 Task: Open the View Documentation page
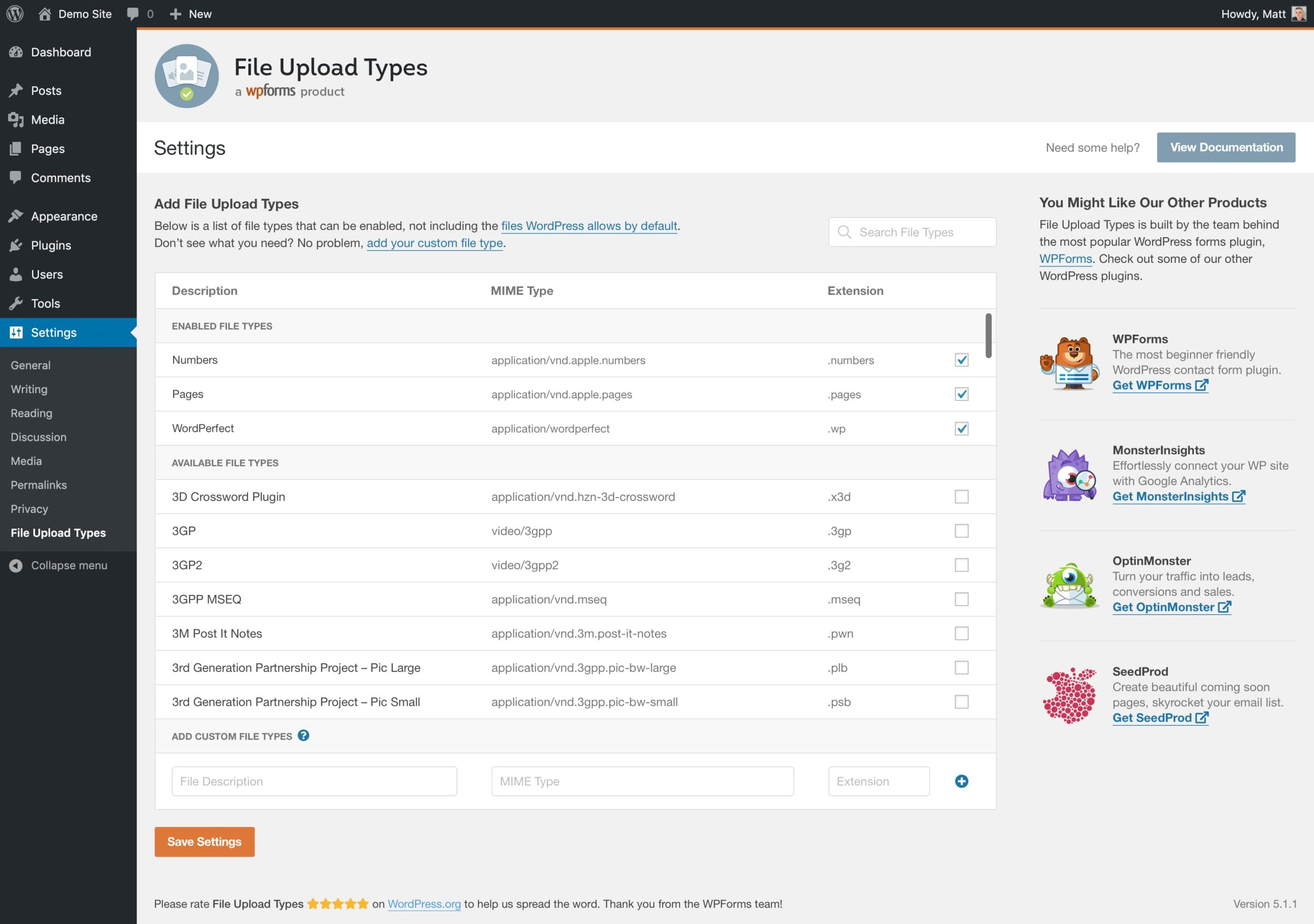[1226, 147]
